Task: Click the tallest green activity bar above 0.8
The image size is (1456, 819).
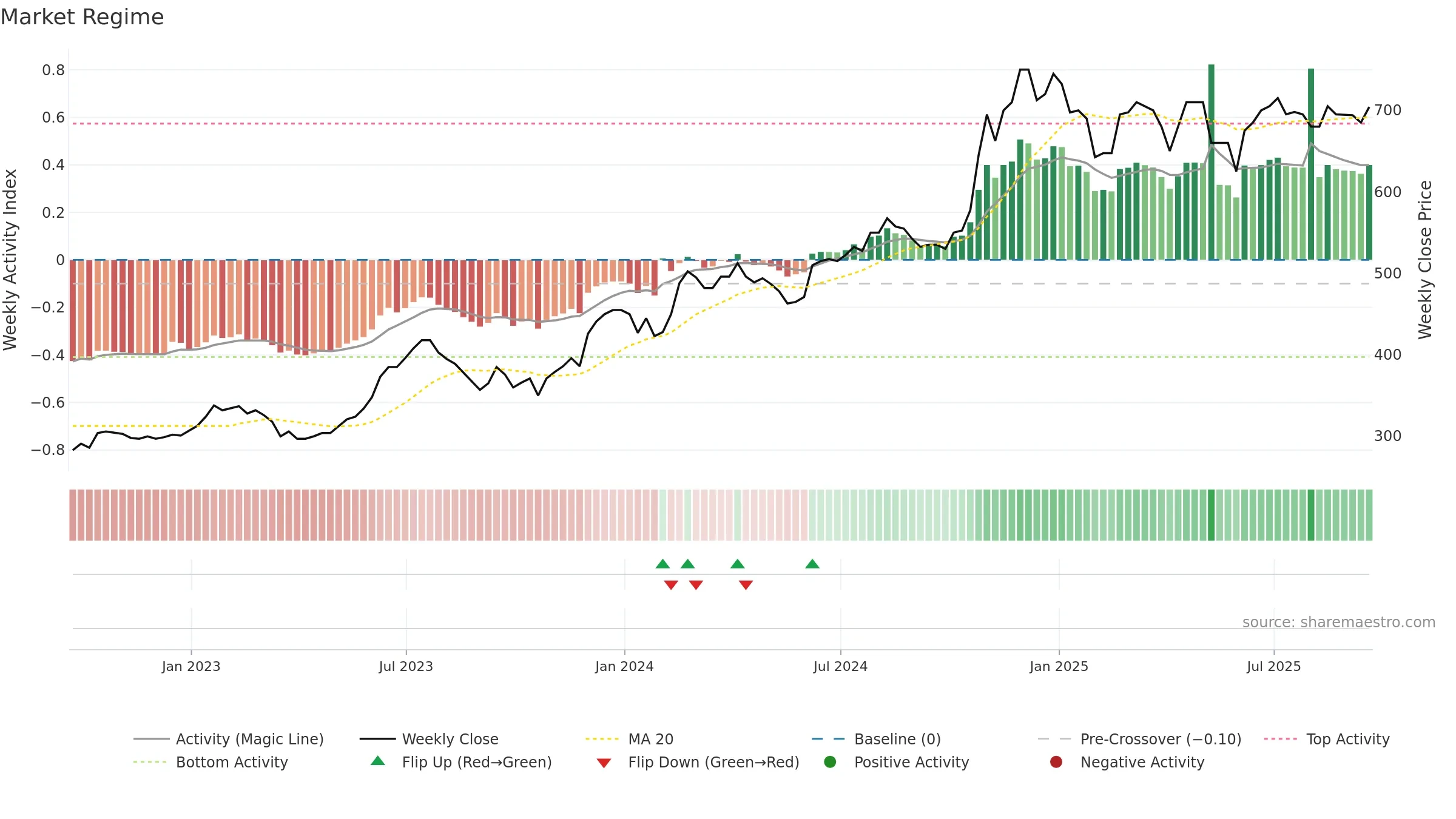Action: (1212, 162)
